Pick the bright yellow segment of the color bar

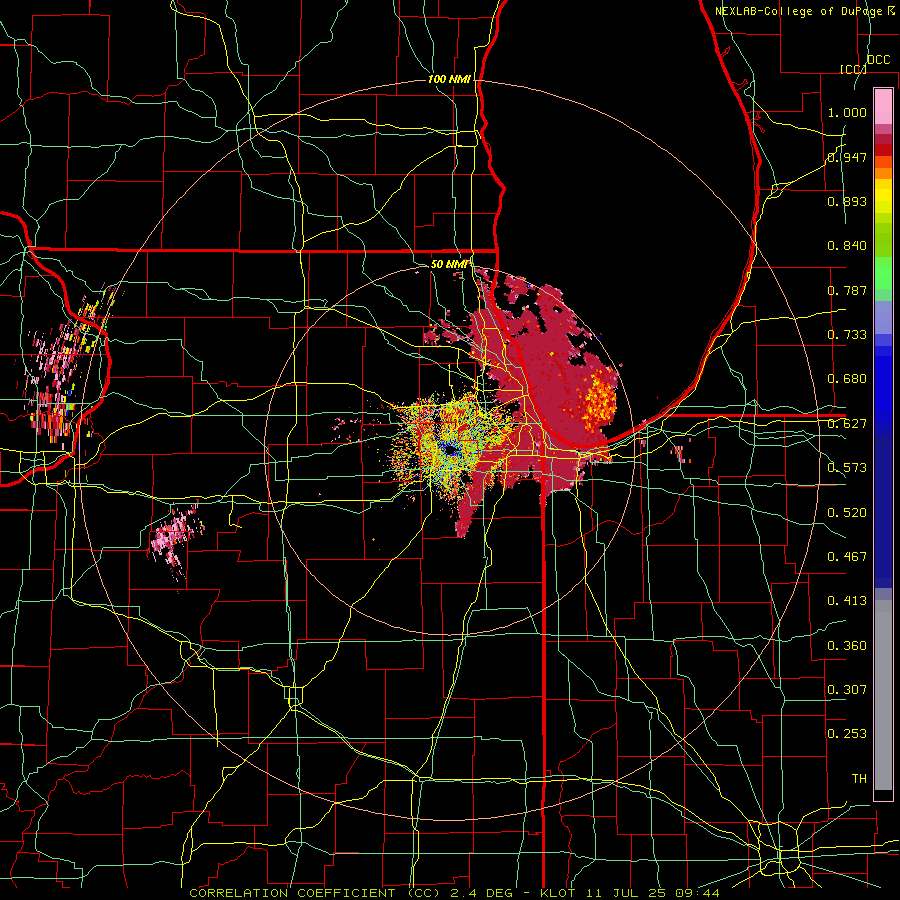(x=883, y=197)
